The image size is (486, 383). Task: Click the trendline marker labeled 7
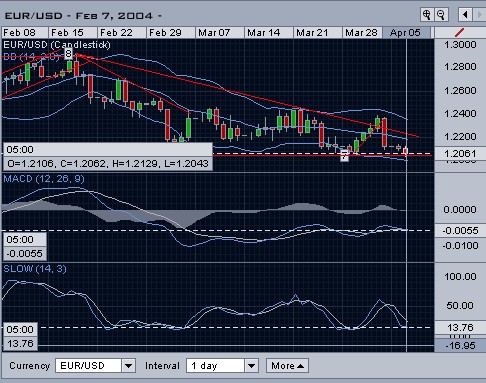(x=344, y=156)
